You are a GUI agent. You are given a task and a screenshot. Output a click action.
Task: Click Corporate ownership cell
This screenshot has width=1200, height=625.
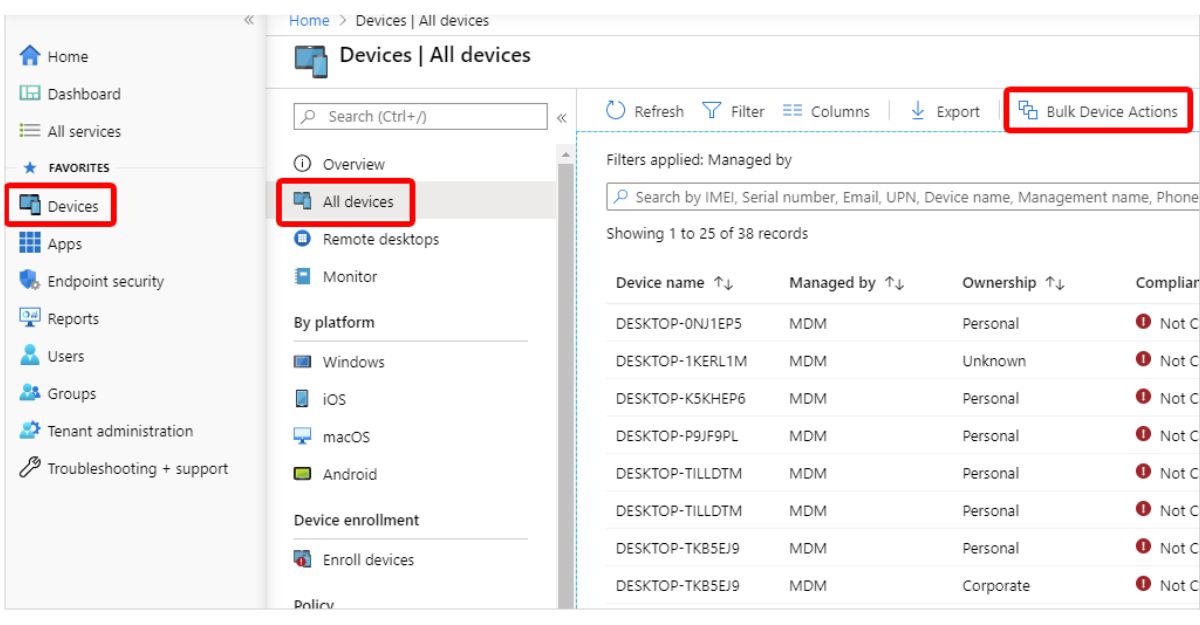point(996,586)
